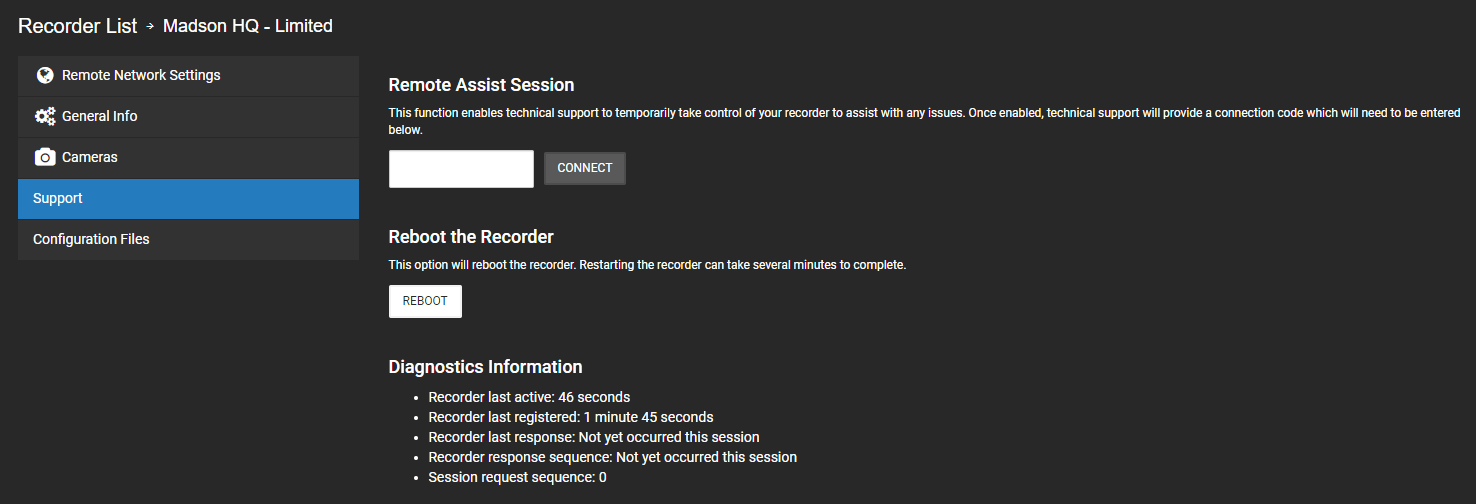The image size is (1476, 504).
Task: Click the gears icon next to General Info
Action: 44,116
